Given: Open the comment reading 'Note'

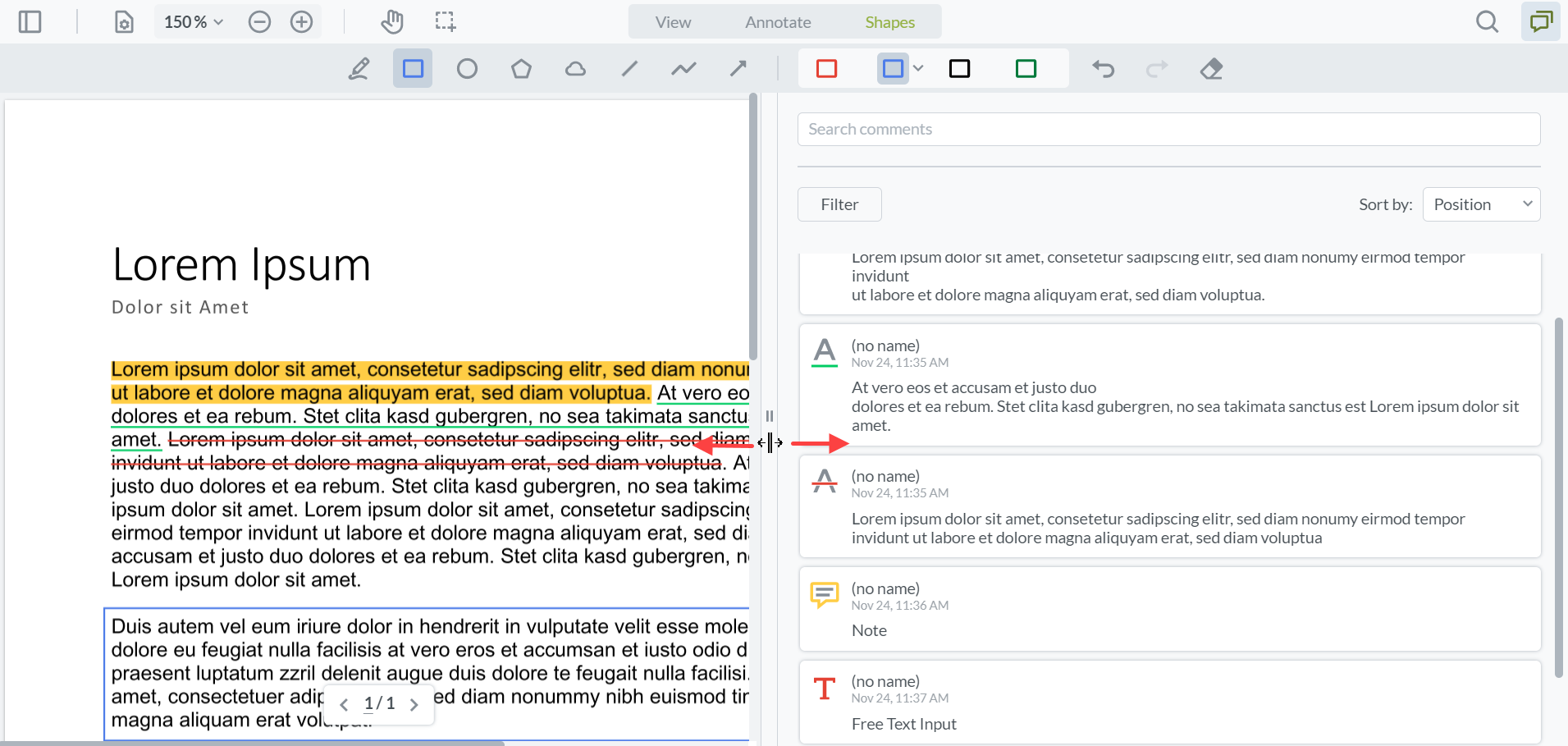Looking at the screenshot, I should [1170, 609].
